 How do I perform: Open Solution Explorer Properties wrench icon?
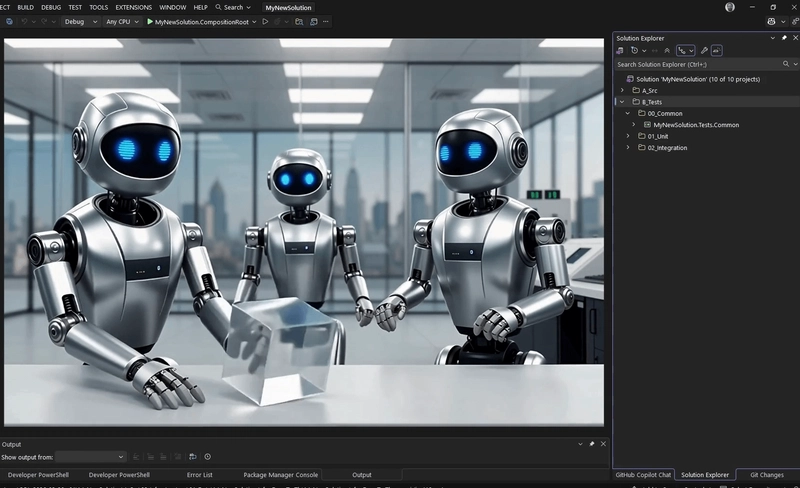[x=704, y=50]
